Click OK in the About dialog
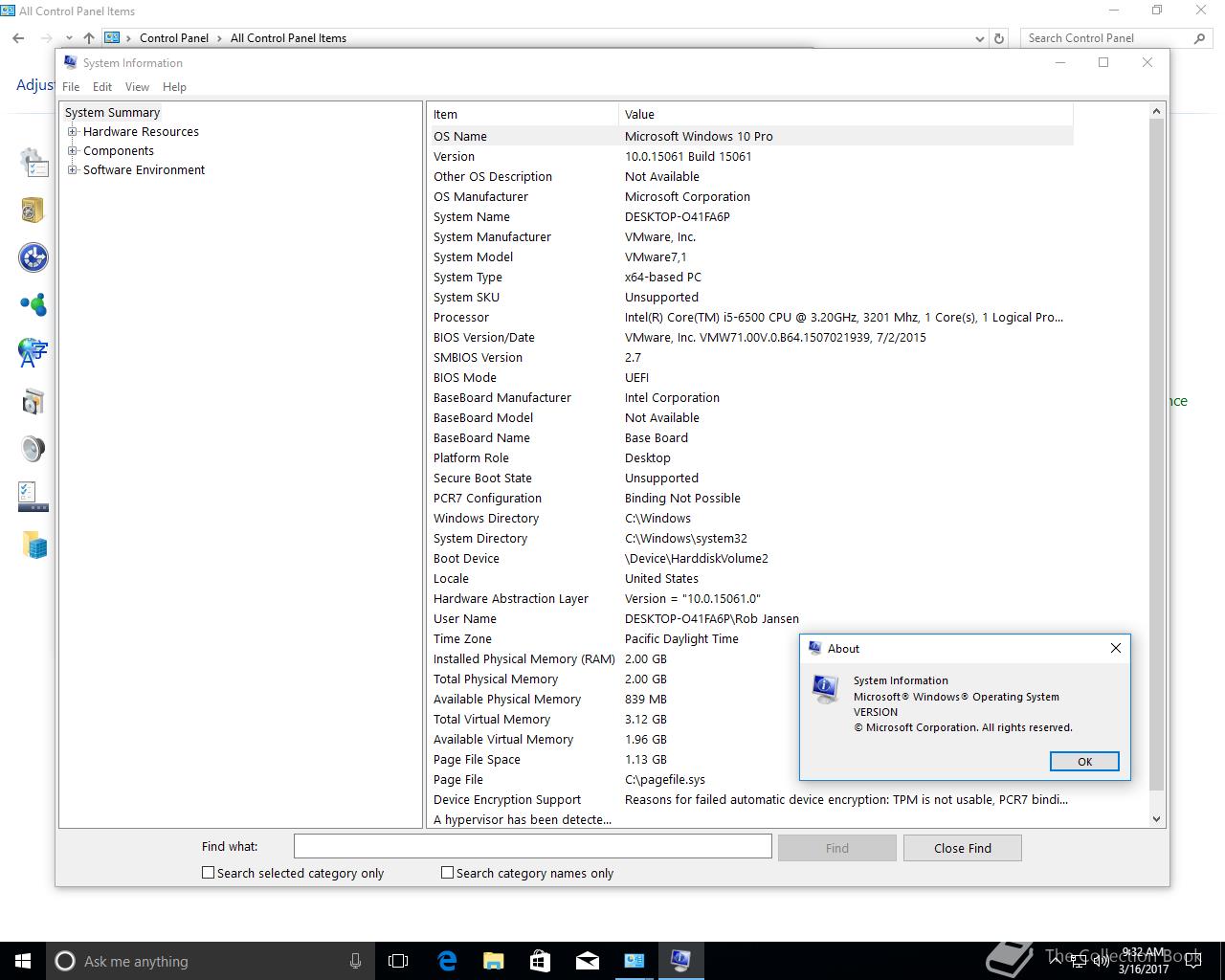1225x980 pixels. pos(1084,762)
